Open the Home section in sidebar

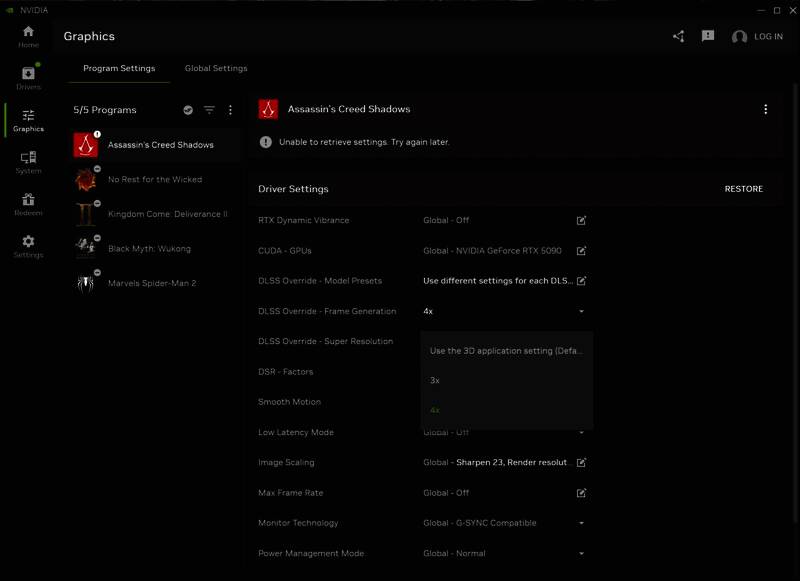tap(28, 36)
